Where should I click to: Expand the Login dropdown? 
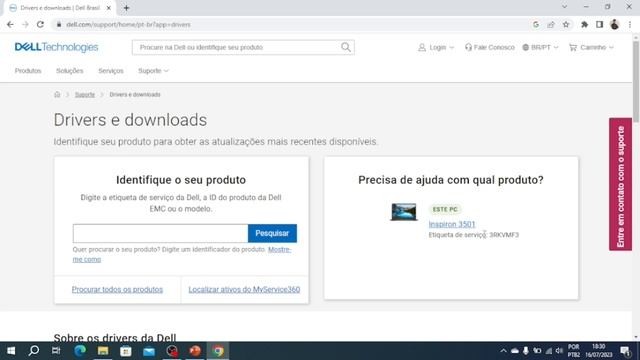pos(436,47)
